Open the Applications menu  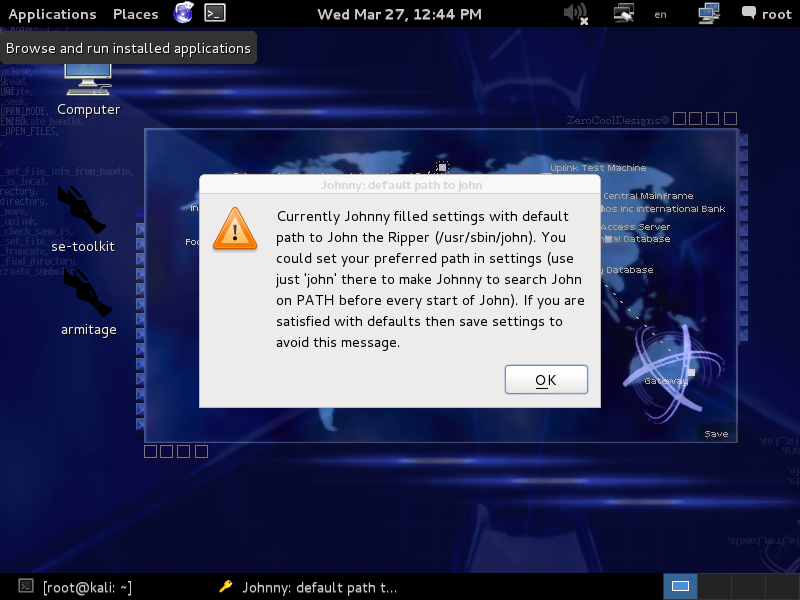(53, 14)
